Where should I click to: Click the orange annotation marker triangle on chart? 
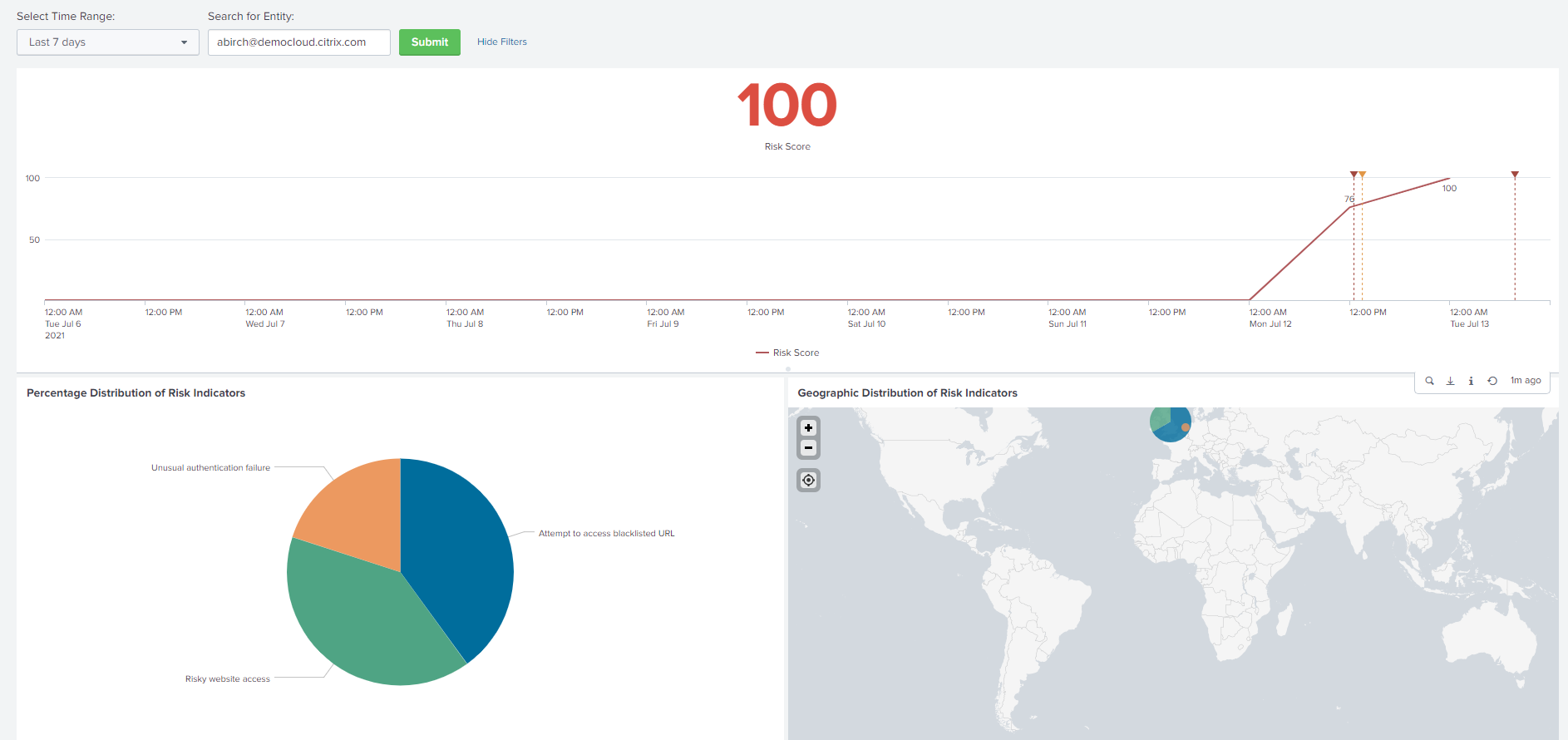[x=1363, y=175]
